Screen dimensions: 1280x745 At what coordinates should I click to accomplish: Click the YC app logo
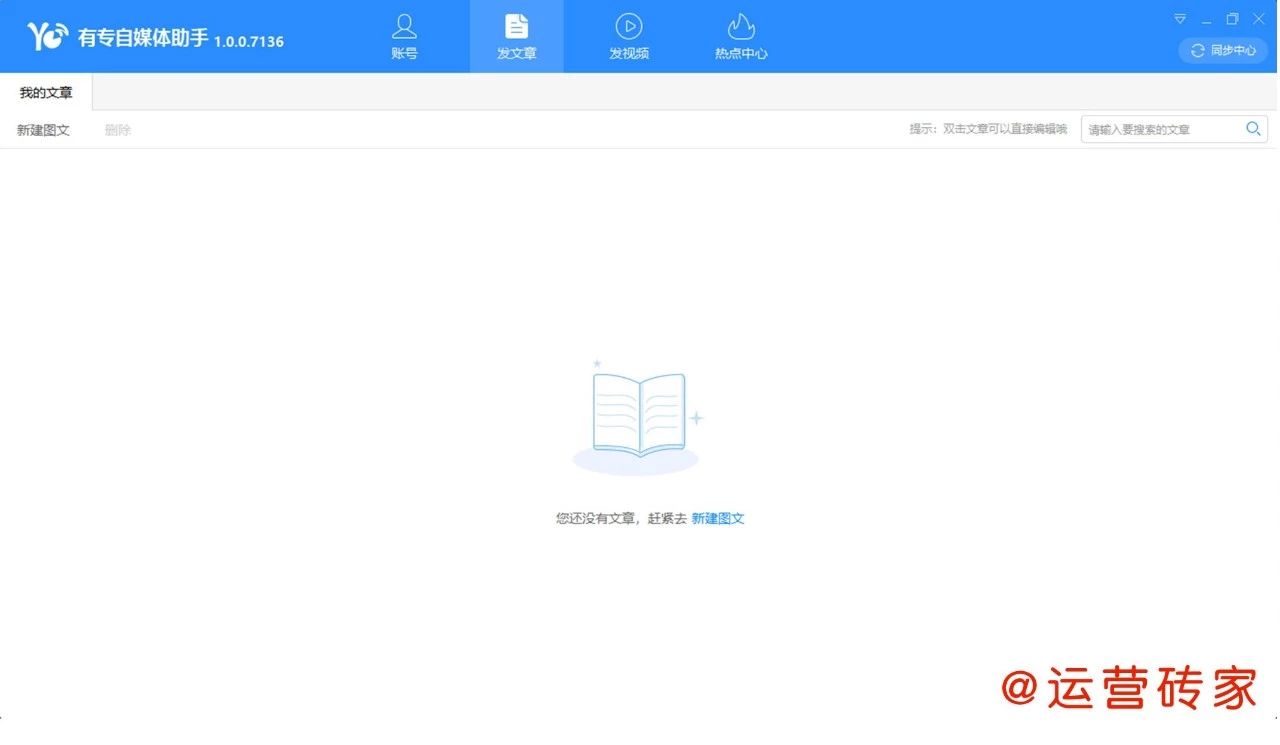(x=45, y=36)
